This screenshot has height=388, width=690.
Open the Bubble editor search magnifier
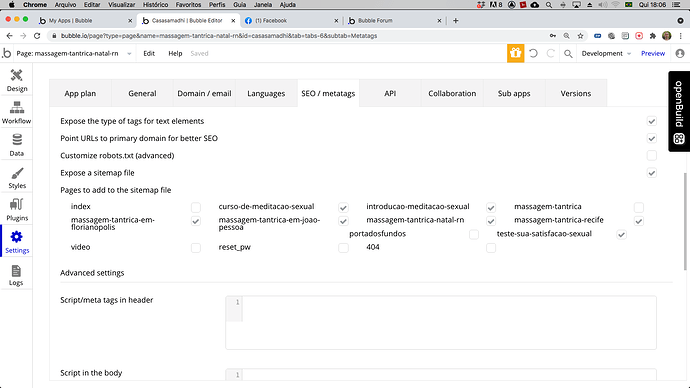click(x=568, y=54)
